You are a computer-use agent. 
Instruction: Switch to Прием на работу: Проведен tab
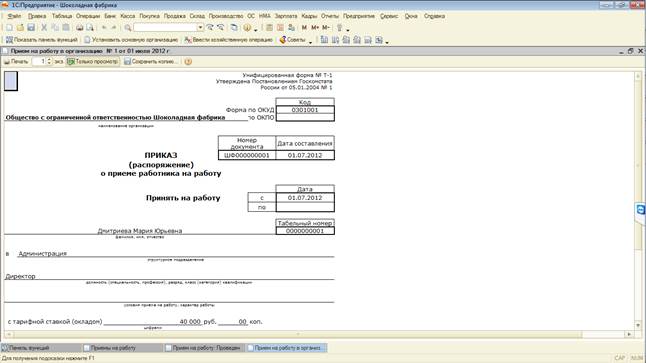click(x=204, y=348)
